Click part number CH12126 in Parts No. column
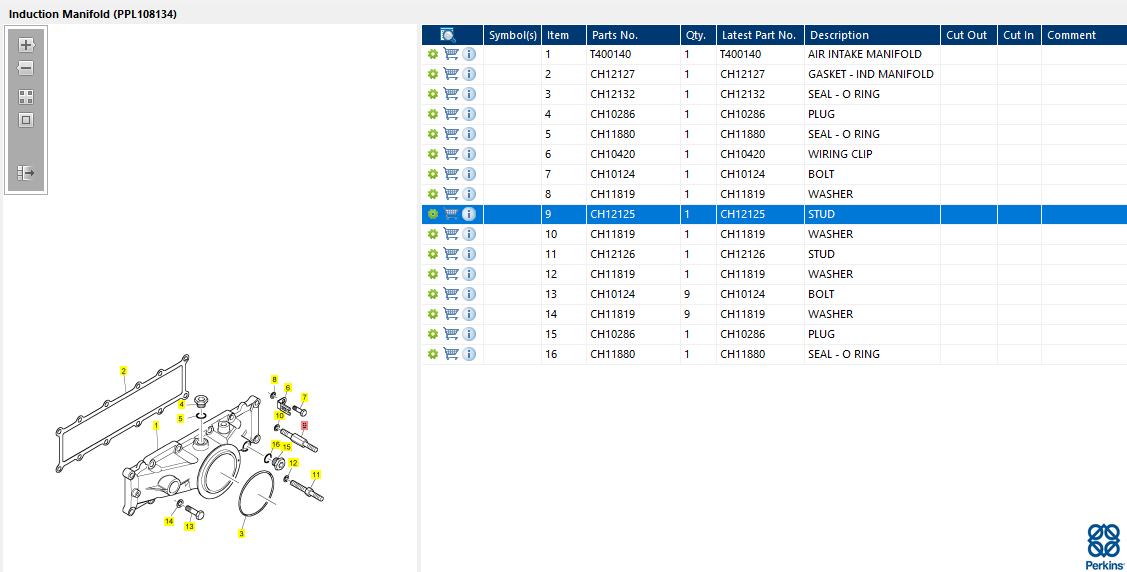Image resolution: width=1127 pixels, height=572 pixels. point(612,254)
